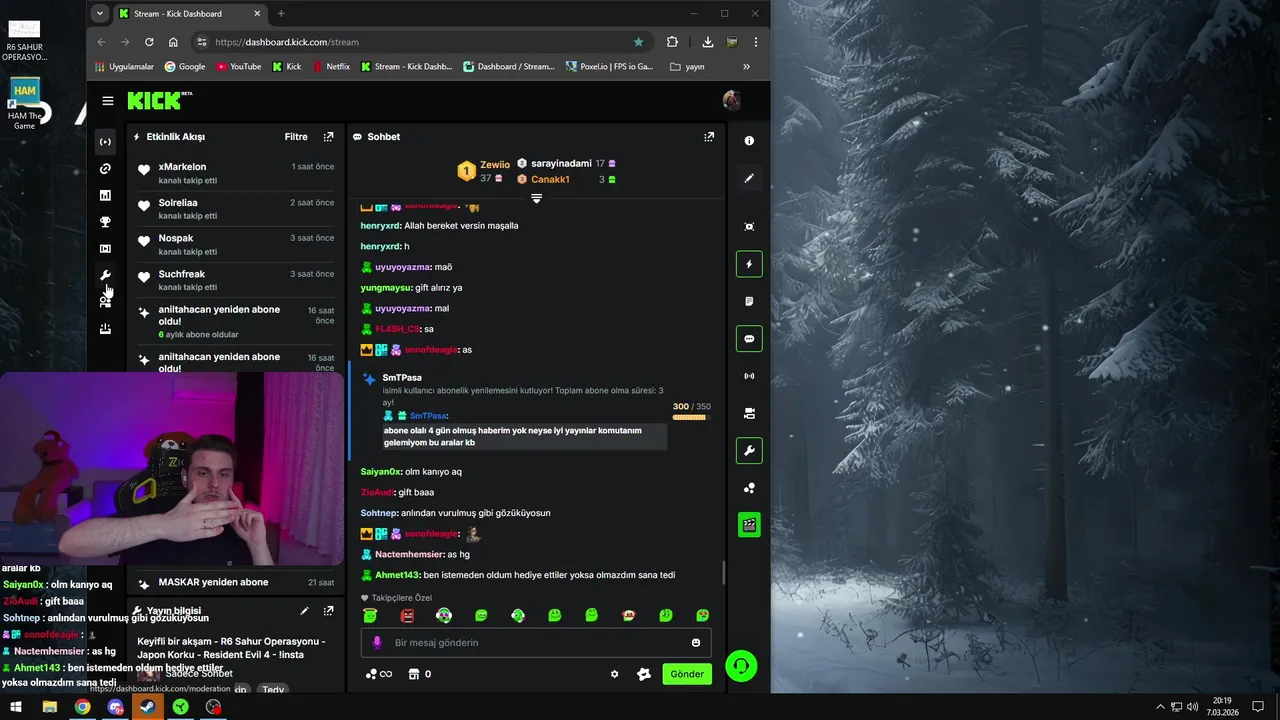This screenshot has width=1280, height=720.
Task: Select the headphones emote
Action: 444,615
